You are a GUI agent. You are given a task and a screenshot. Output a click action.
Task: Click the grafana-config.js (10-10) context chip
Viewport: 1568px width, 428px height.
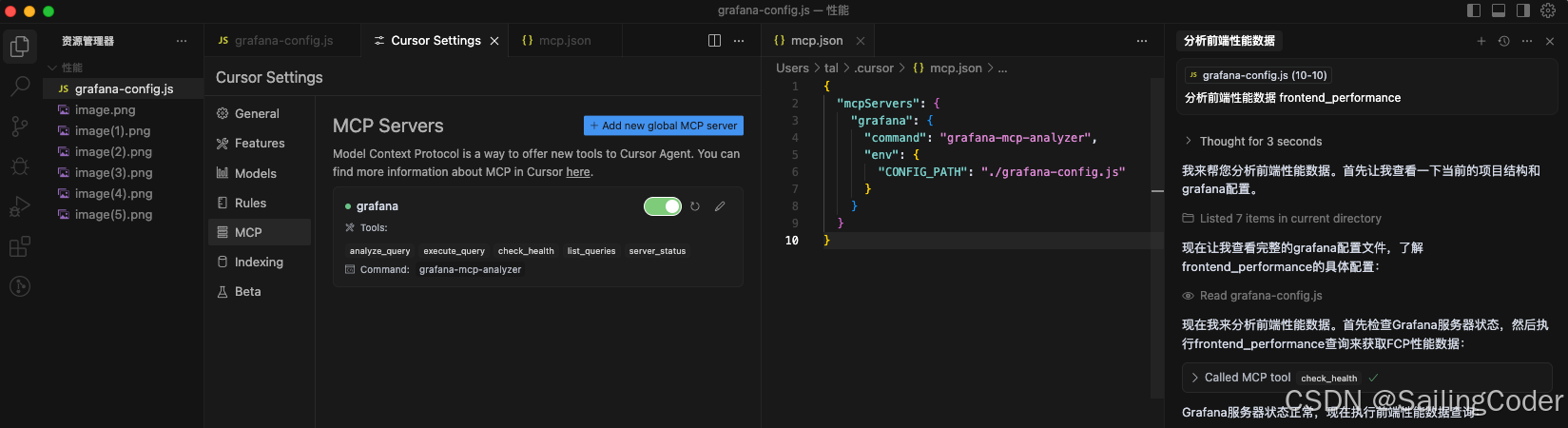click(x=1257, y=75)
